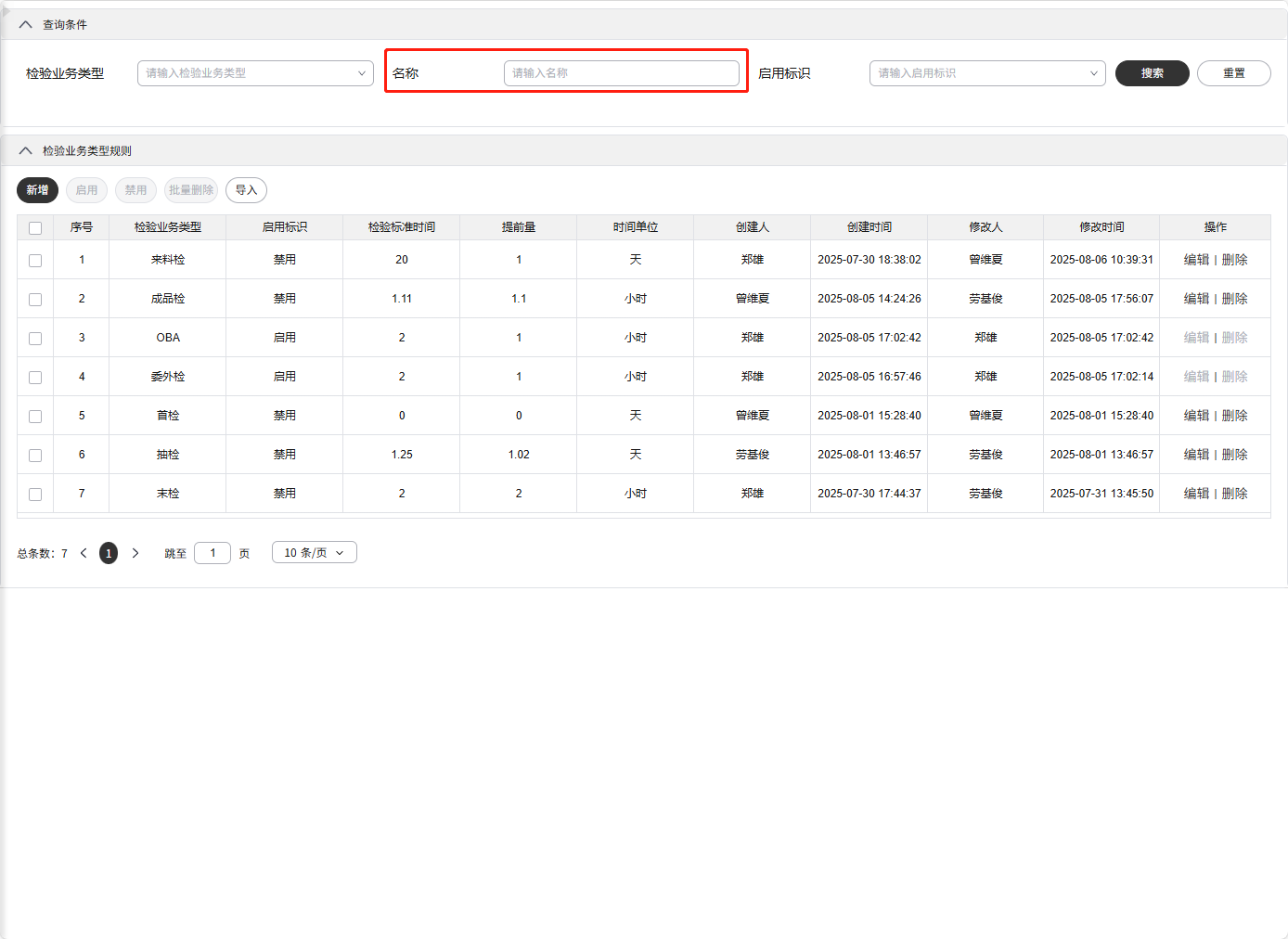Change page size 10 条/页 dropdown
Screen dimensions: 1288x939
coord(314,553)
